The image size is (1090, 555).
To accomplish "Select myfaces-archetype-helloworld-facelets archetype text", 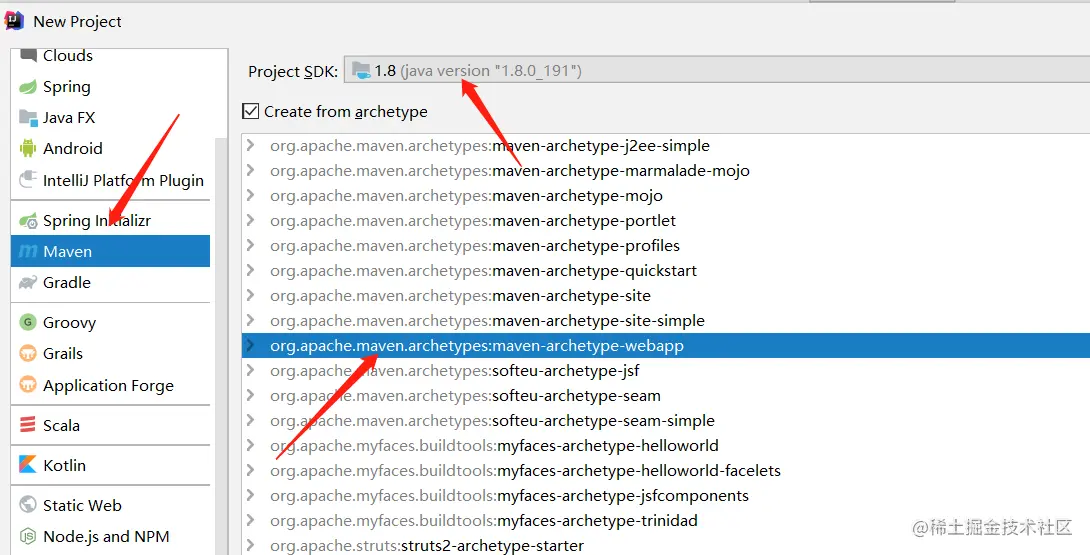I will [x=640, y=471].
